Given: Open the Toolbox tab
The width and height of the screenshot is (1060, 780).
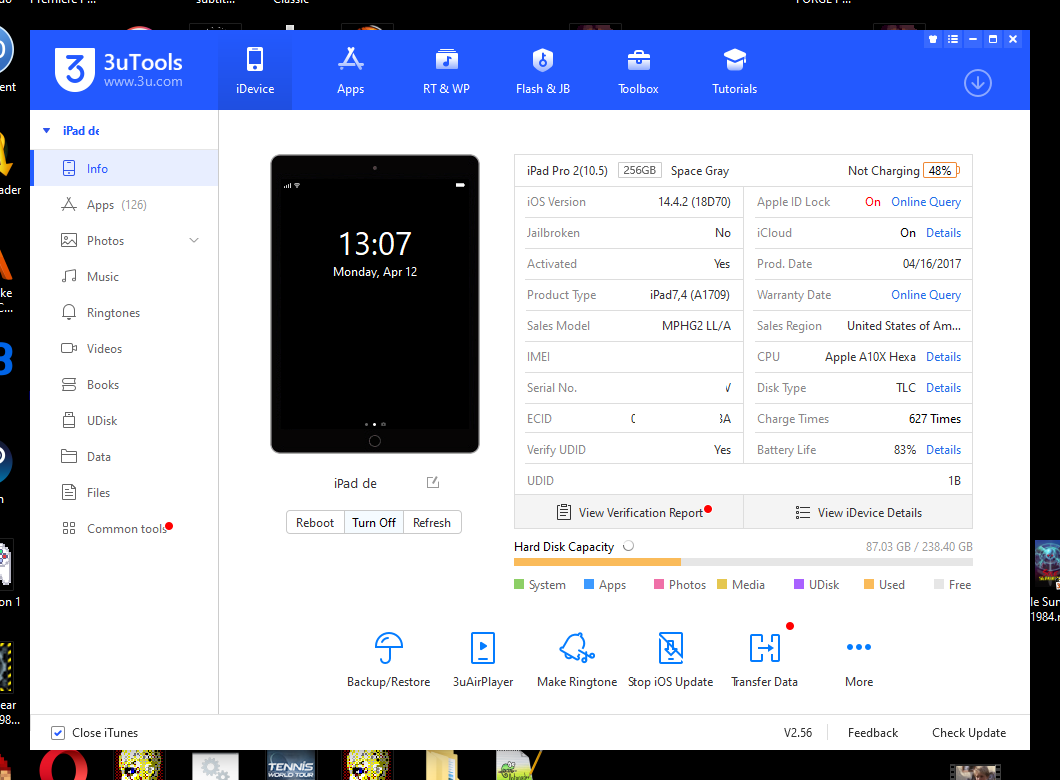Looking at the screenshot, I should 638,70.
